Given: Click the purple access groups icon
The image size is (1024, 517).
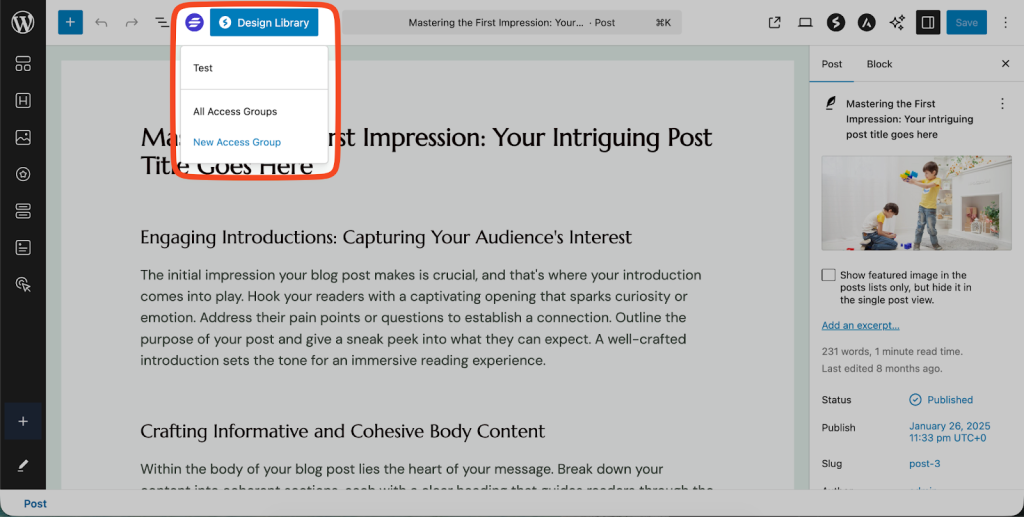Looking at the screenshot, I should click(194, 22).
